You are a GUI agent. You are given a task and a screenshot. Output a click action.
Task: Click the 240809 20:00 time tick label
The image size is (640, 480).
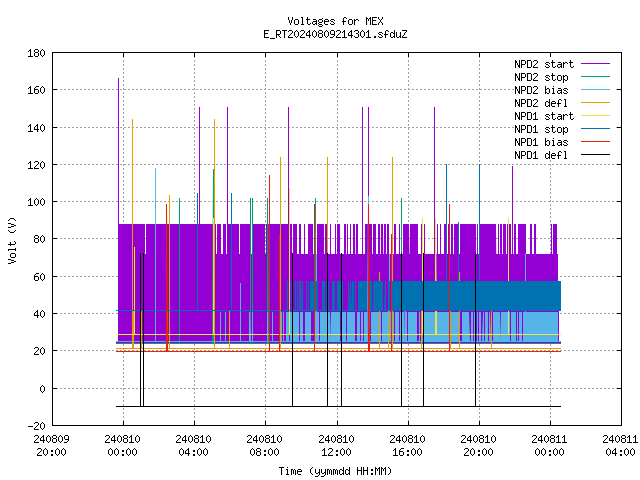pyautogui.click(x=51, y=446)
